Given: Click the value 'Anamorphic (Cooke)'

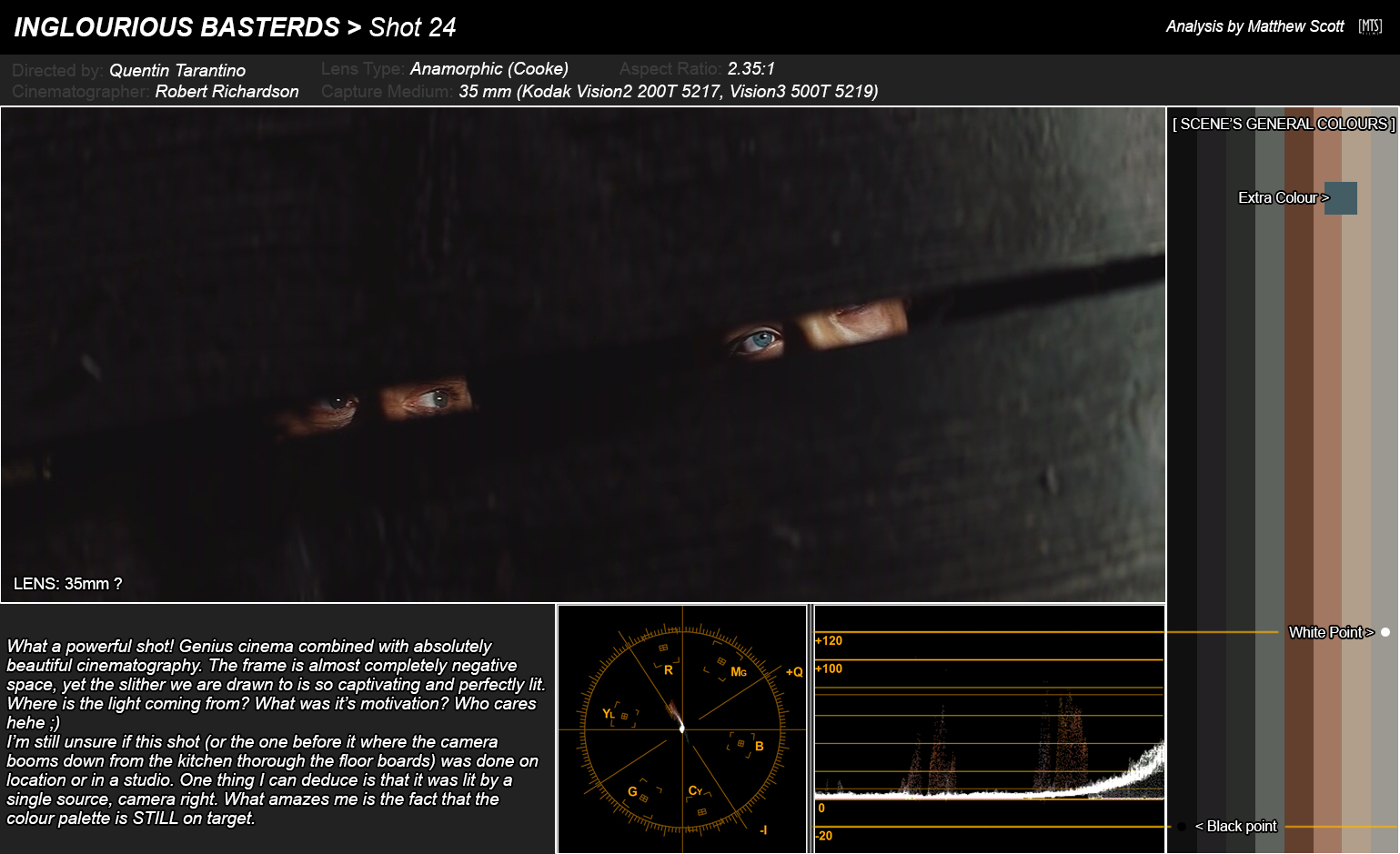Looking at the screenshot, I should point(489,68).
